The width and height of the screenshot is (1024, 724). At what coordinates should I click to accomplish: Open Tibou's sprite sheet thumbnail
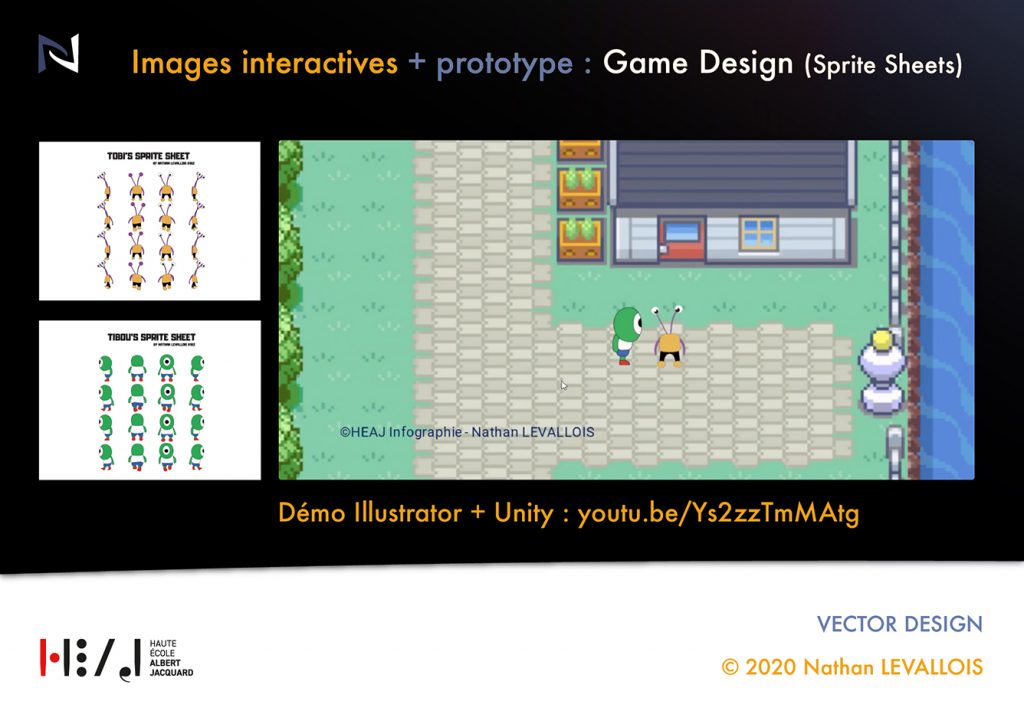[x=150, y=400]
